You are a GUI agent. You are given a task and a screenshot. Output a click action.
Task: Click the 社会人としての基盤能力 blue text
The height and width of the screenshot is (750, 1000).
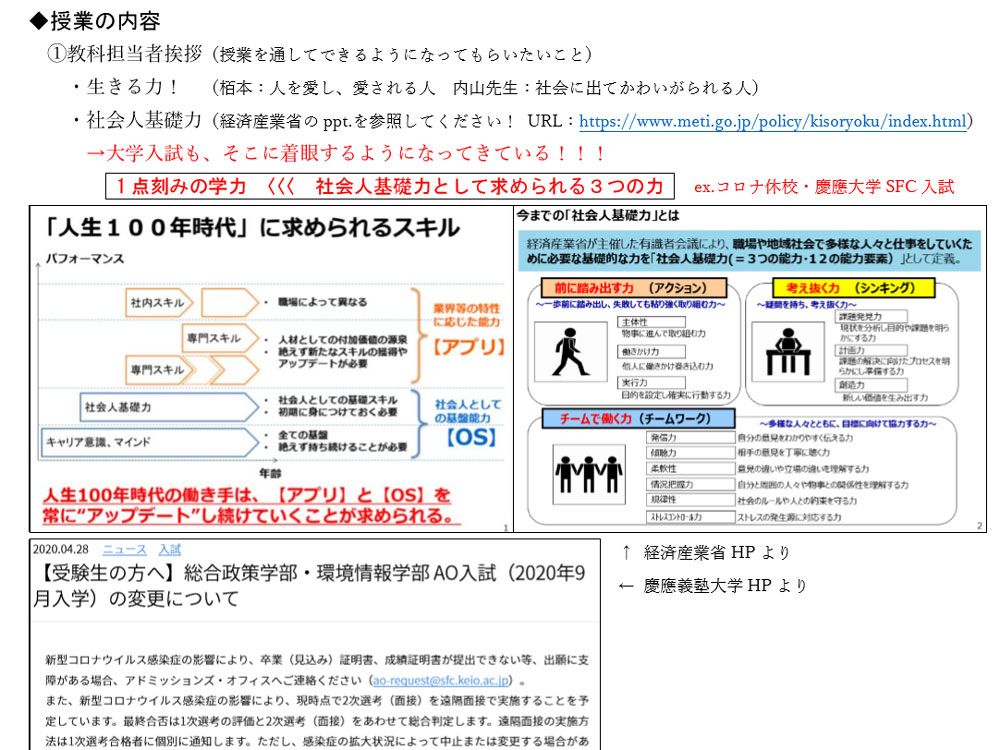[468, 411]
